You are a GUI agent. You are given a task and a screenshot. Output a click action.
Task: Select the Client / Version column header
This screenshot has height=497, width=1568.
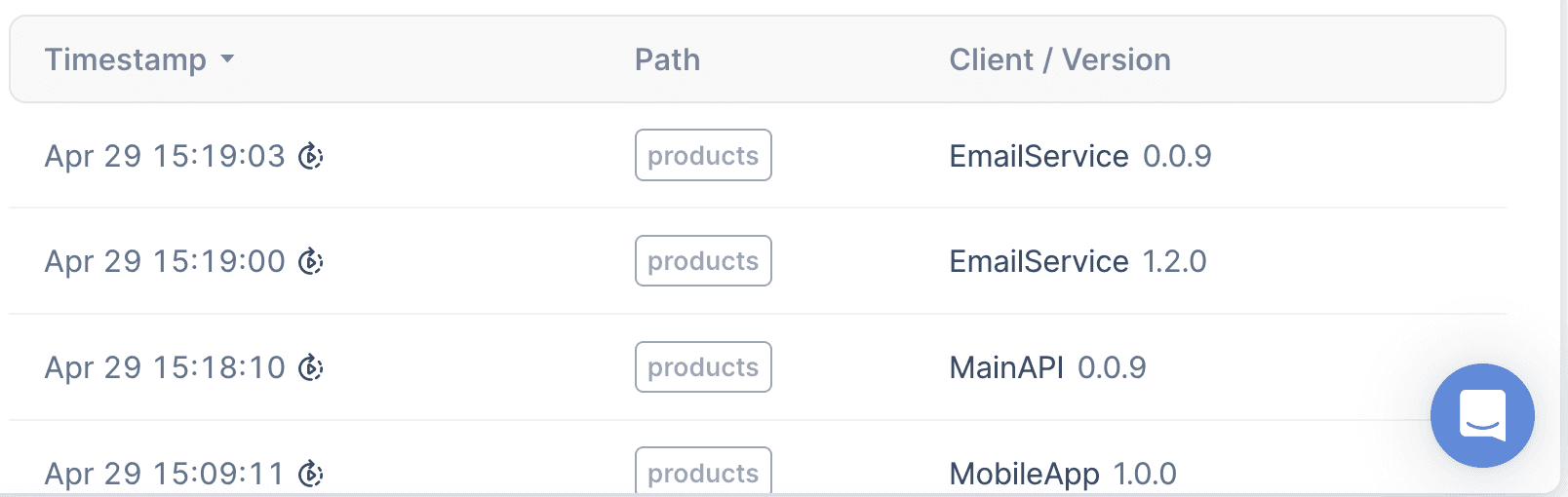pyautogui.click(x=1059, y=59)
